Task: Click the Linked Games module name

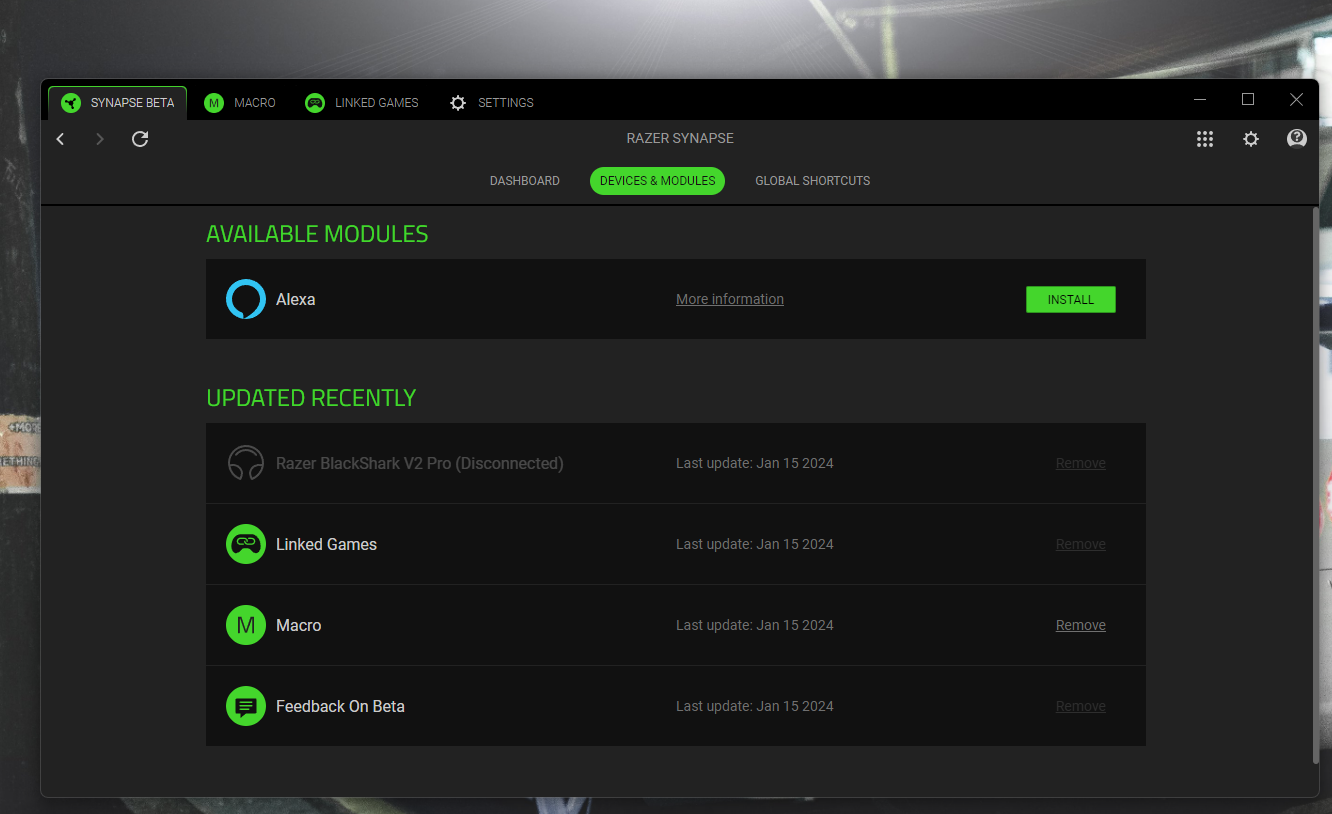Action: (x=327, y=544)
